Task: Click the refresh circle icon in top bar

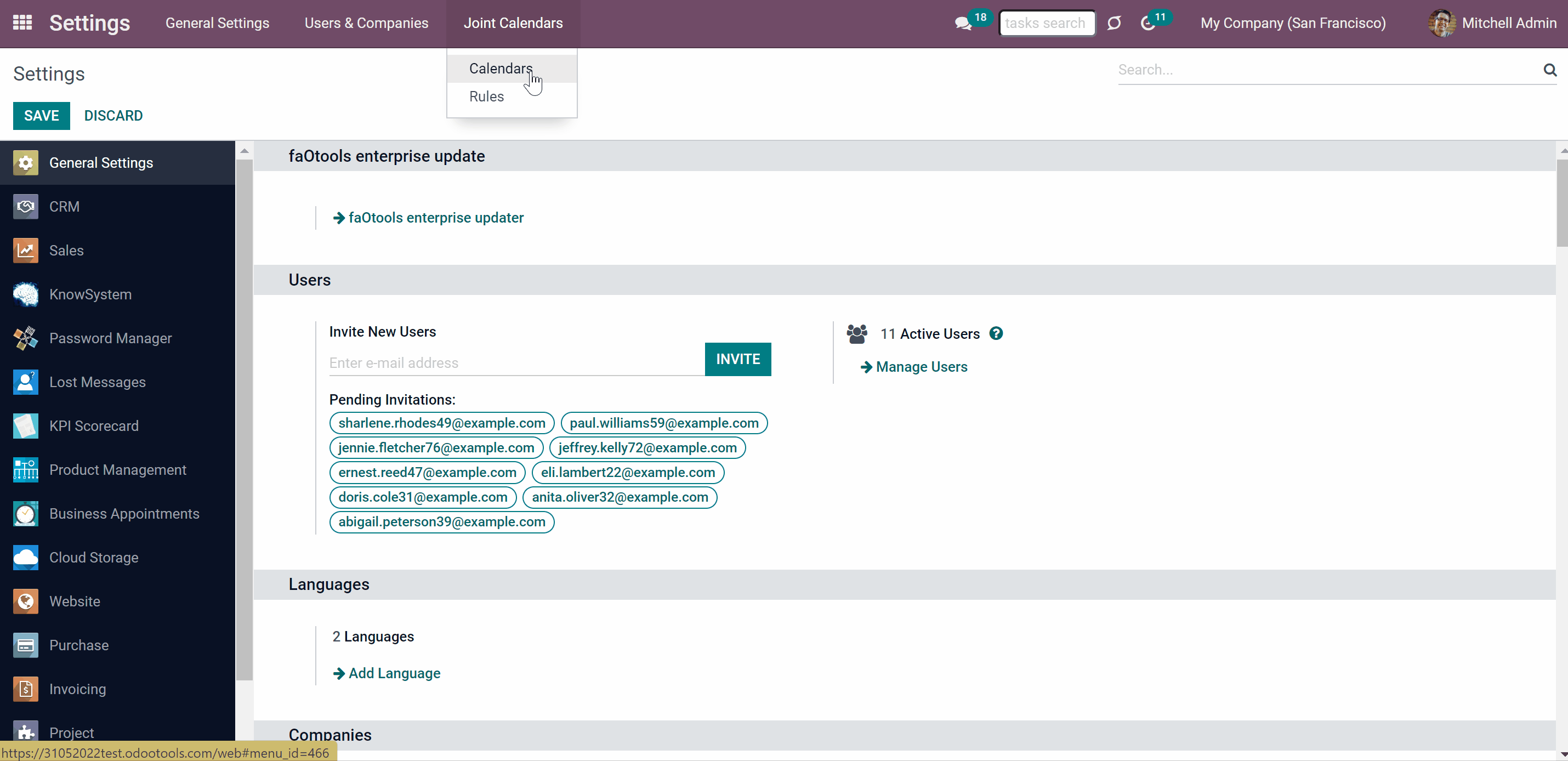Action: click(x=1114, y=23)
